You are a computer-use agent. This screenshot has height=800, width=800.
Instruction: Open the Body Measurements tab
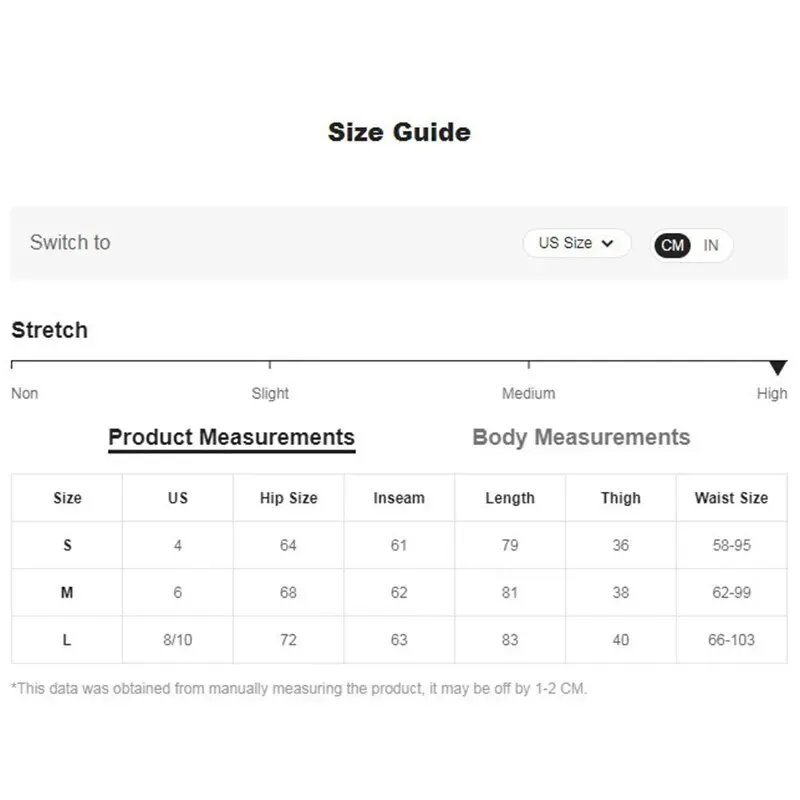tap(581, 437)
